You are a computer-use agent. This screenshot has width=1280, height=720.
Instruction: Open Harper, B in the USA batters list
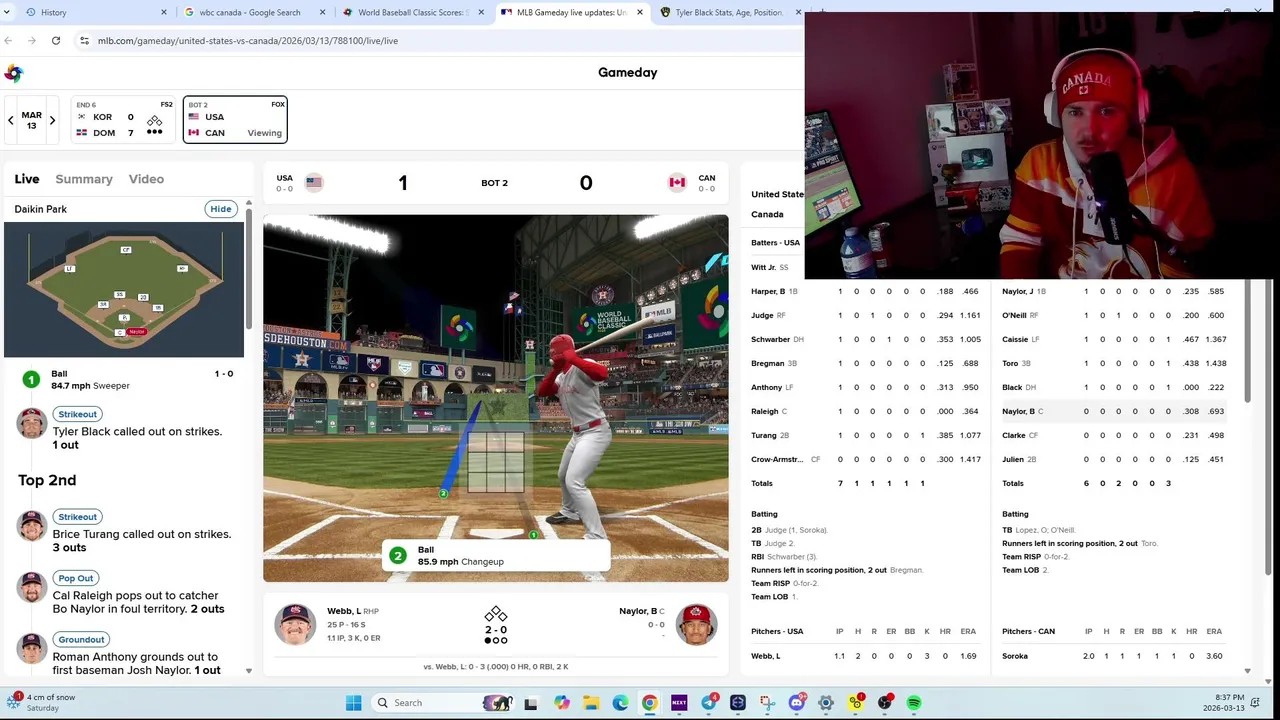(768, 291)
